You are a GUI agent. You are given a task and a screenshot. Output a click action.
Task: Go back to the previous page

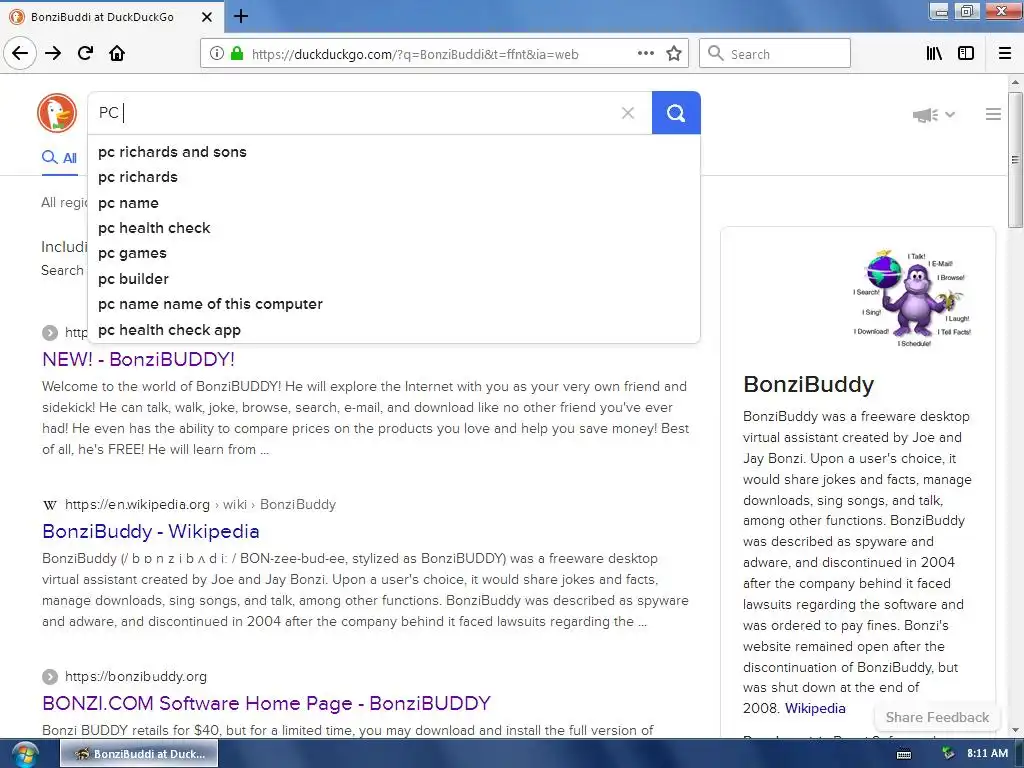click(x=20, y=54)
